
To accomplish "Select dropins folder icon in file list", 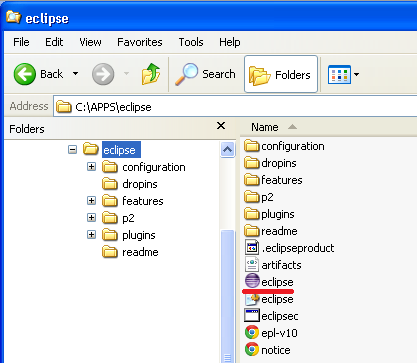I will pyautogui.click(x=252, y=163).
